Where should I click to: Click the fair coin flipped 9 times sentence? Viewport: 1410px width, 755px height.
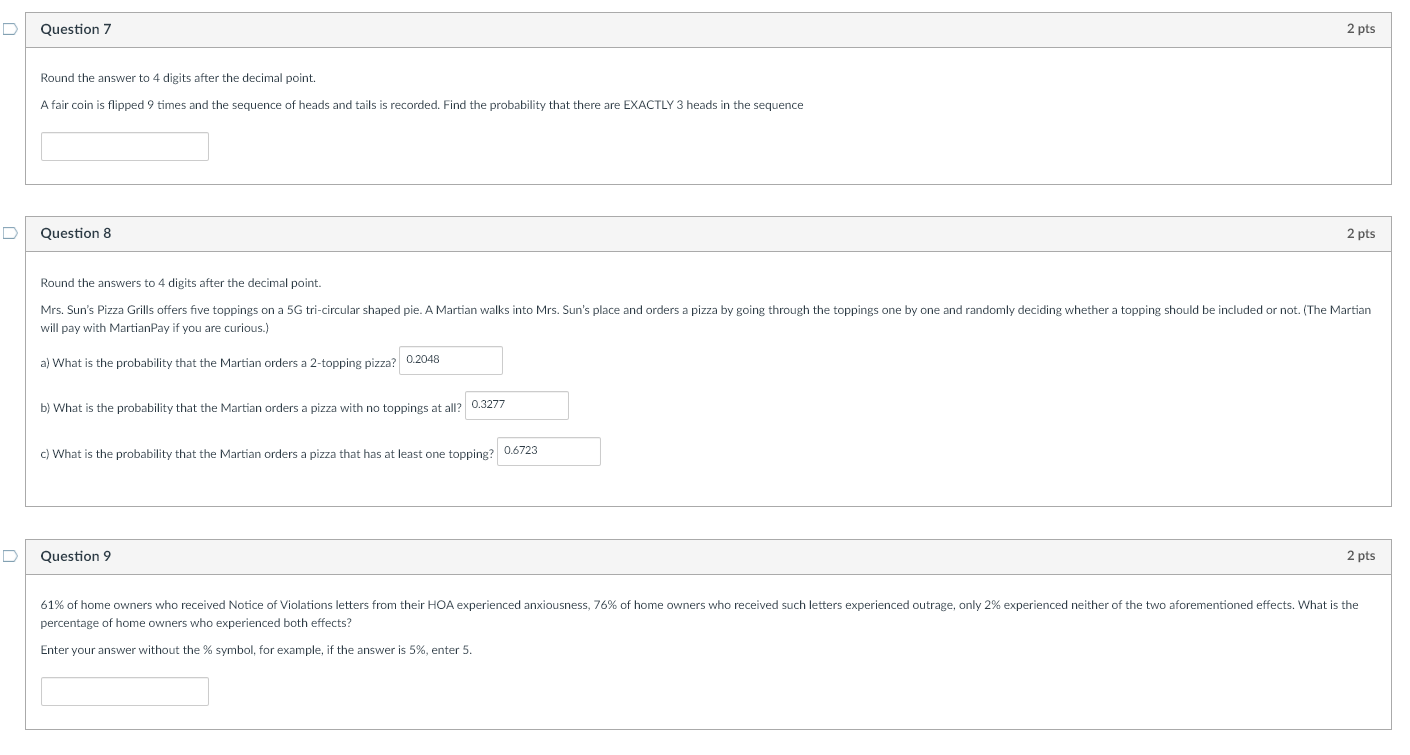click(422, 105)
